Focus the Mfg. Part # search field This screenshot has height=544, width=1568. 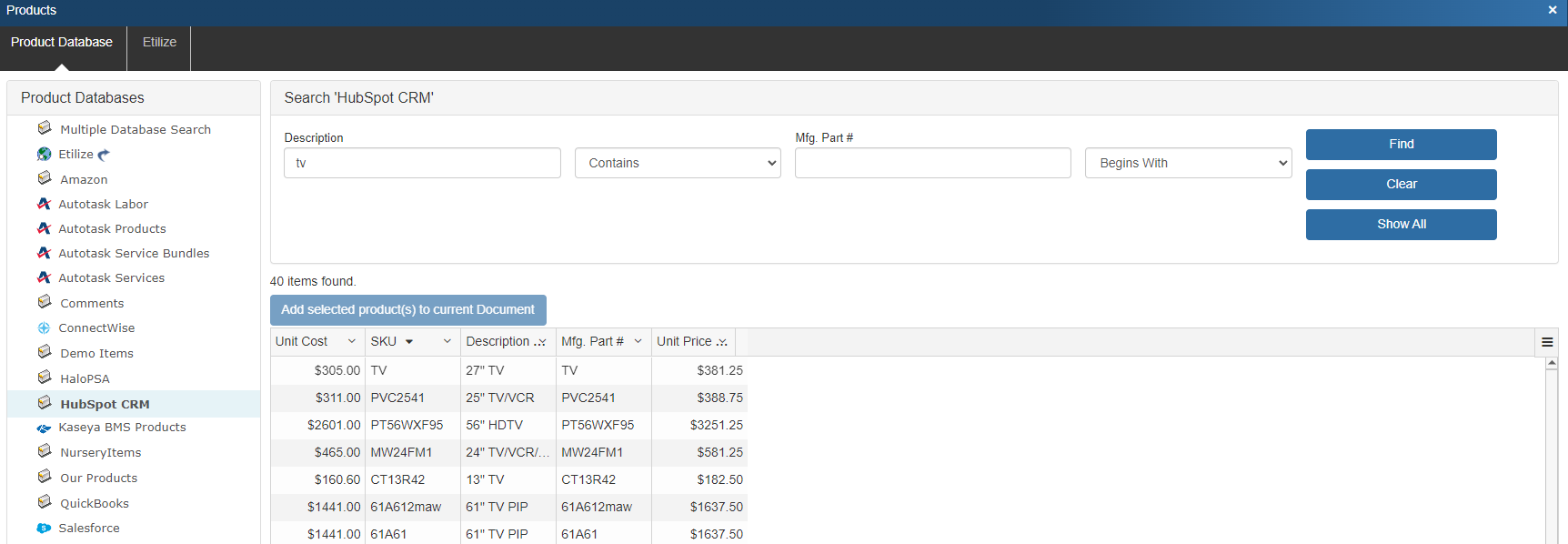[x=932, y=163]
